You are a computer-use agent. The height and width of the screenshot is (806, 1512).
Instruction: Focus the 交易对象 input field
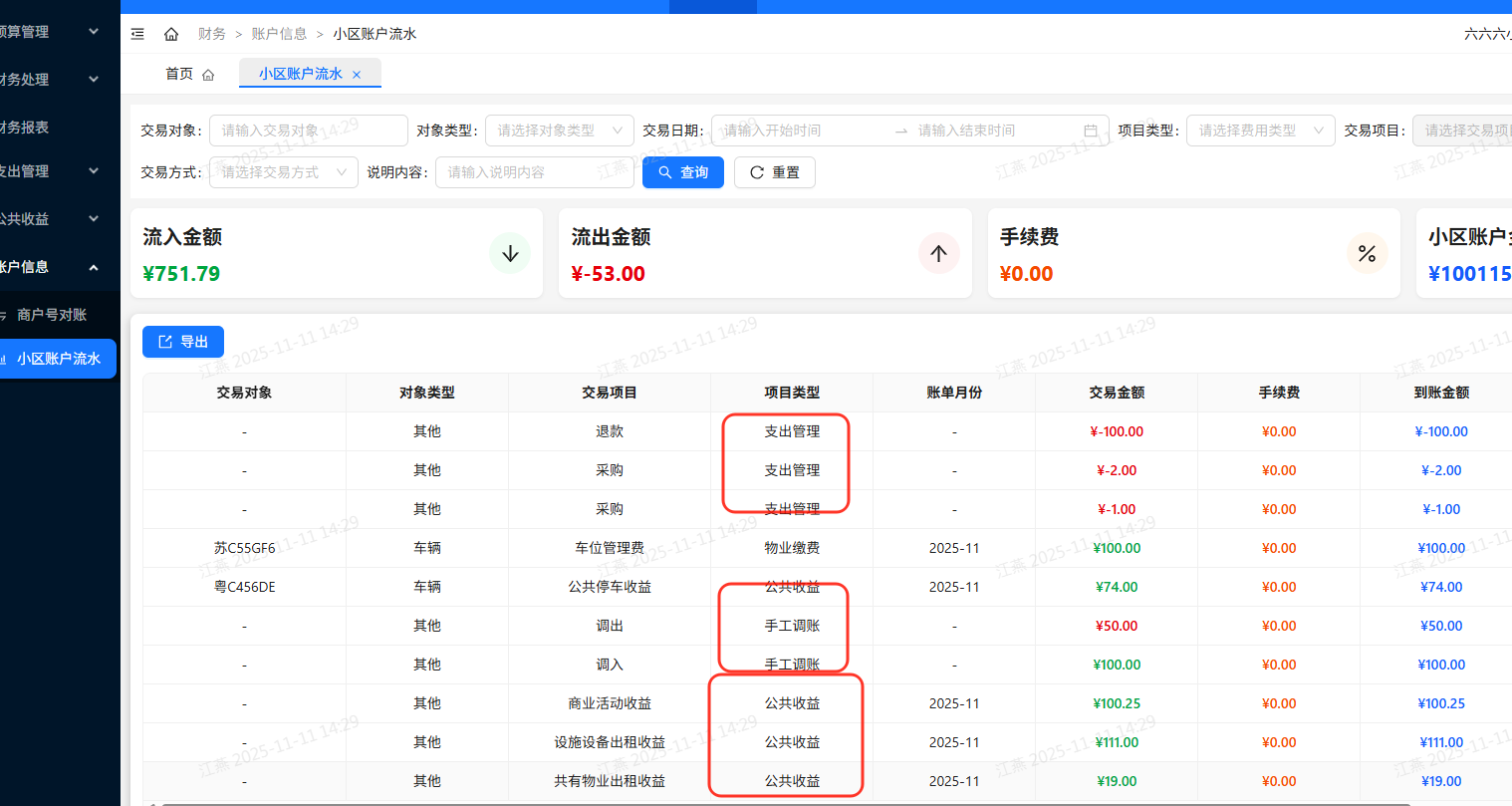[x=308, y=131]
